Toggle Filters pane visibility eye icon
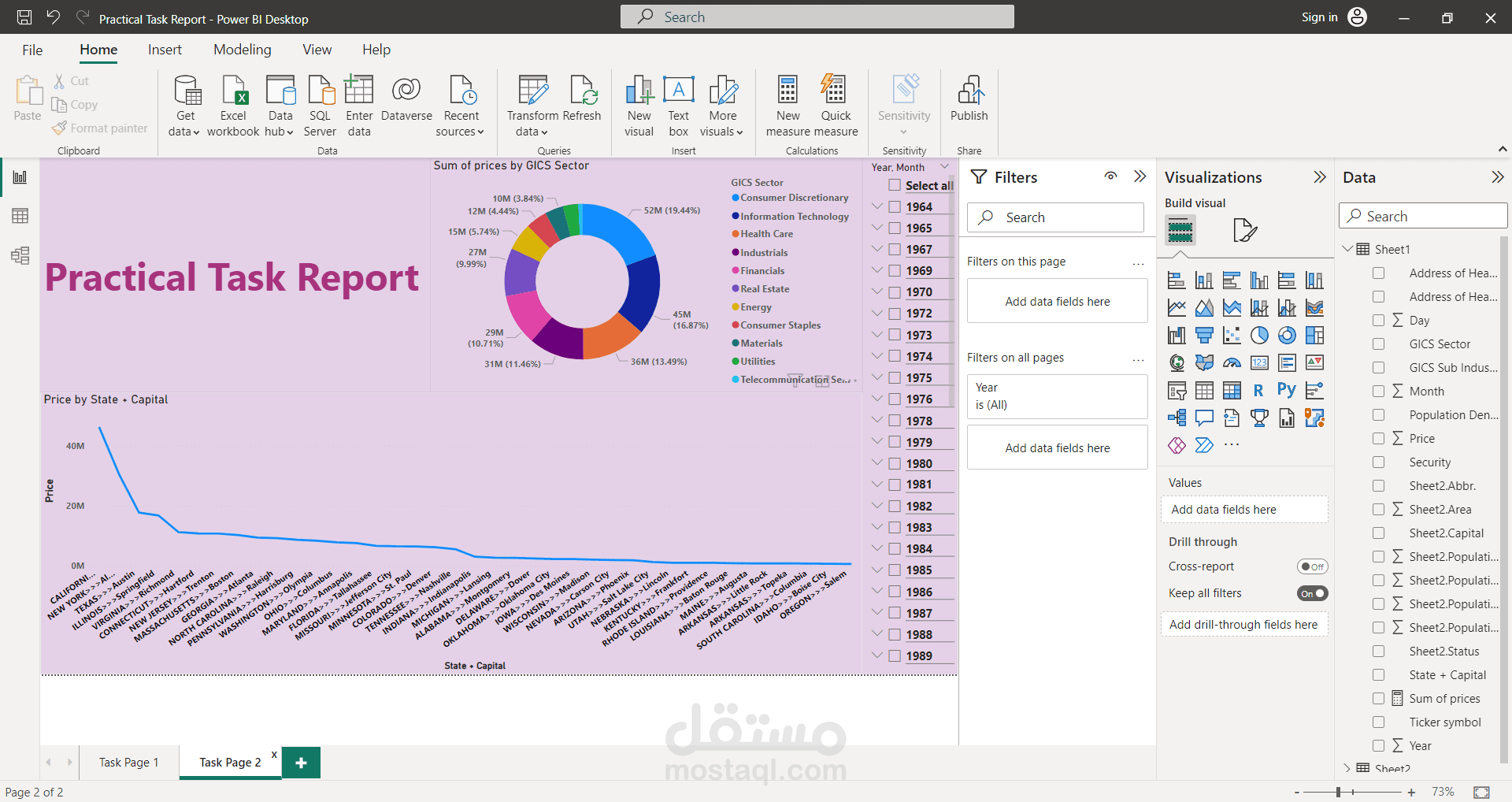 (1110, 176)
